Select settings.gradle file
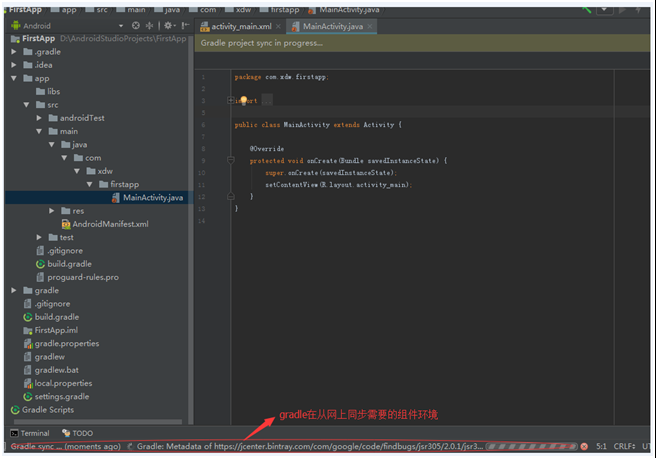The image size is (656, 458). coord(56,397)
